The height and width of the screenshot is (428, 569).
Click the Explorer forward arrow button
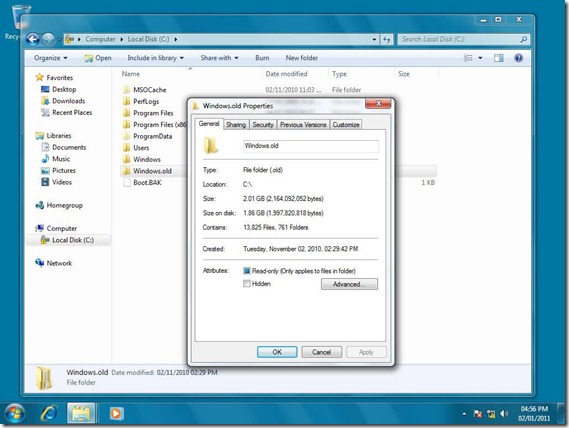point(48,39)
